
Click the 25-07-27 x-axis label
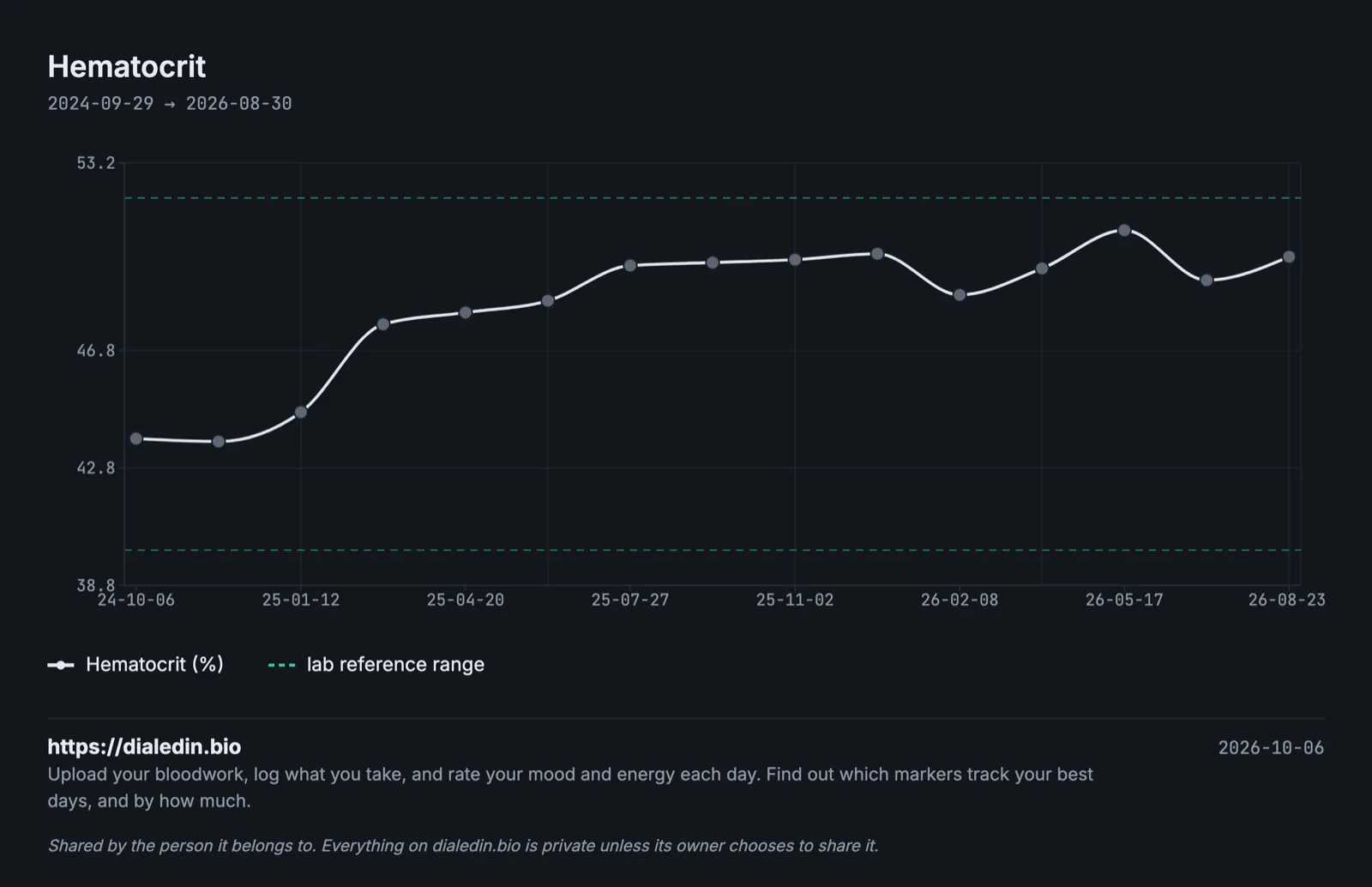click(x=630, y=600)
